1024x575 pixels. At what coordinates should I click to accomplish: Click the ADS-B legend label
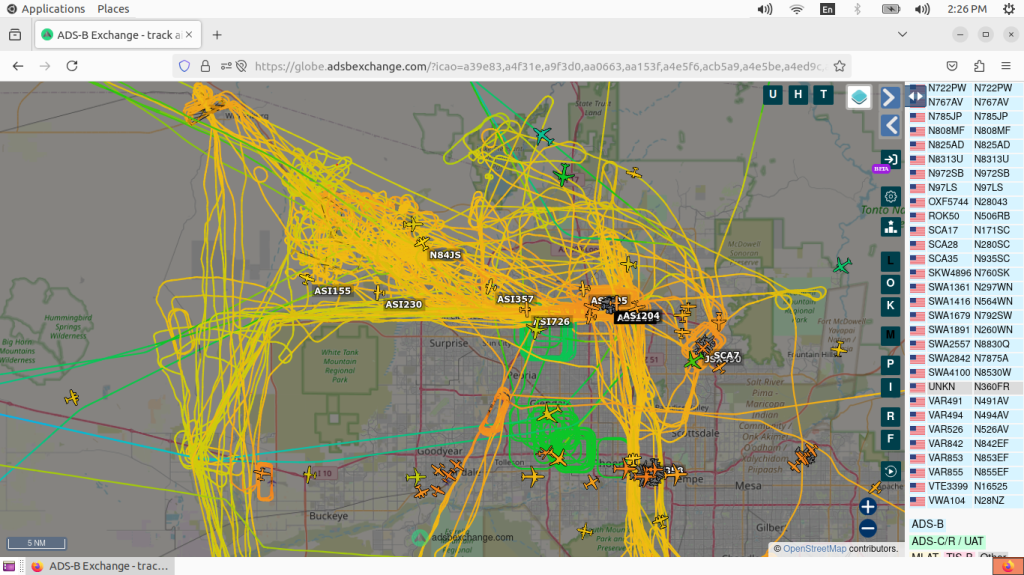(927, 524)
